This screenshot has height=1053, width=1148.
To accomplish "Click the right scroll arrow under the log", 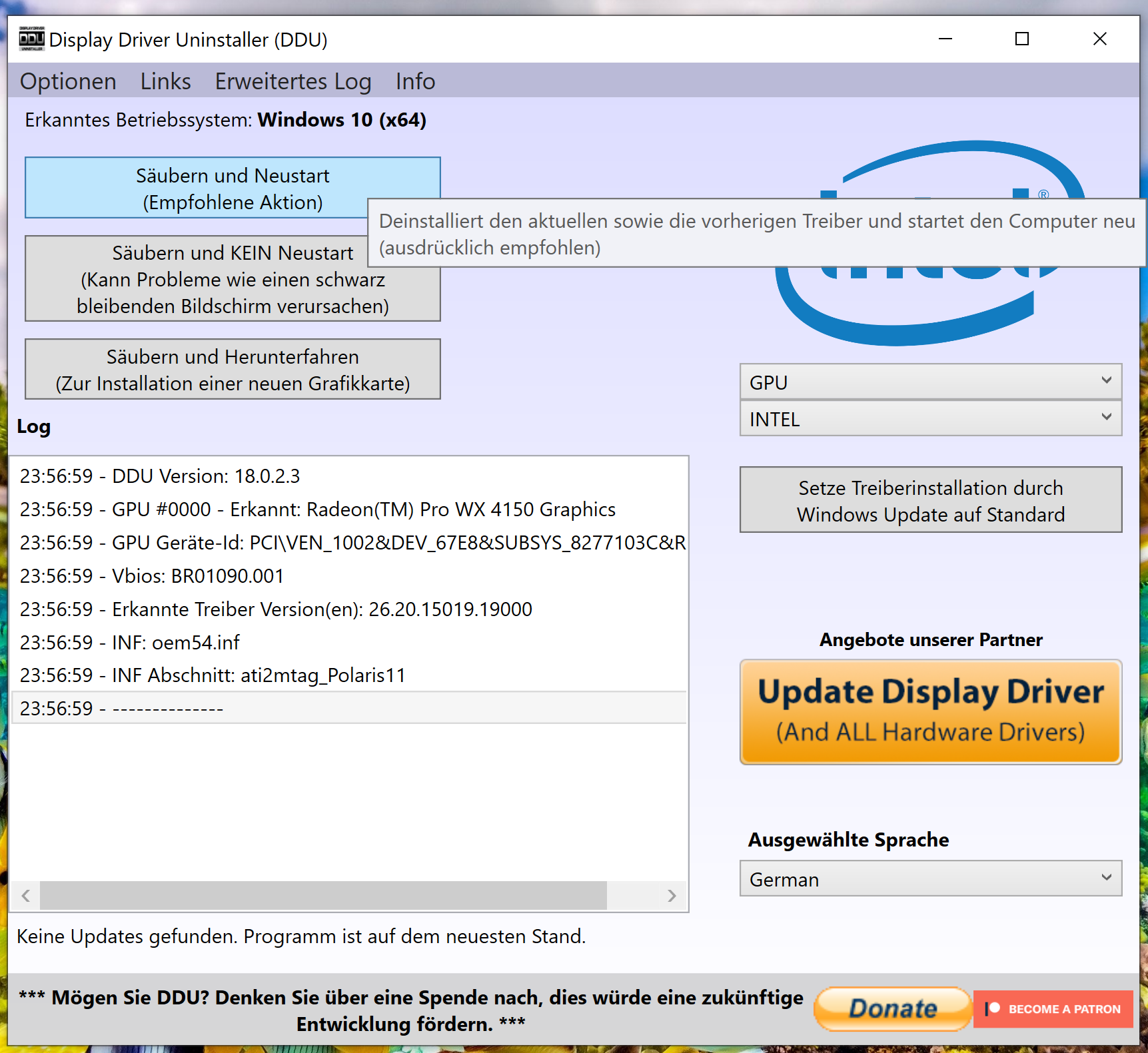I will (x=673, y=896).
